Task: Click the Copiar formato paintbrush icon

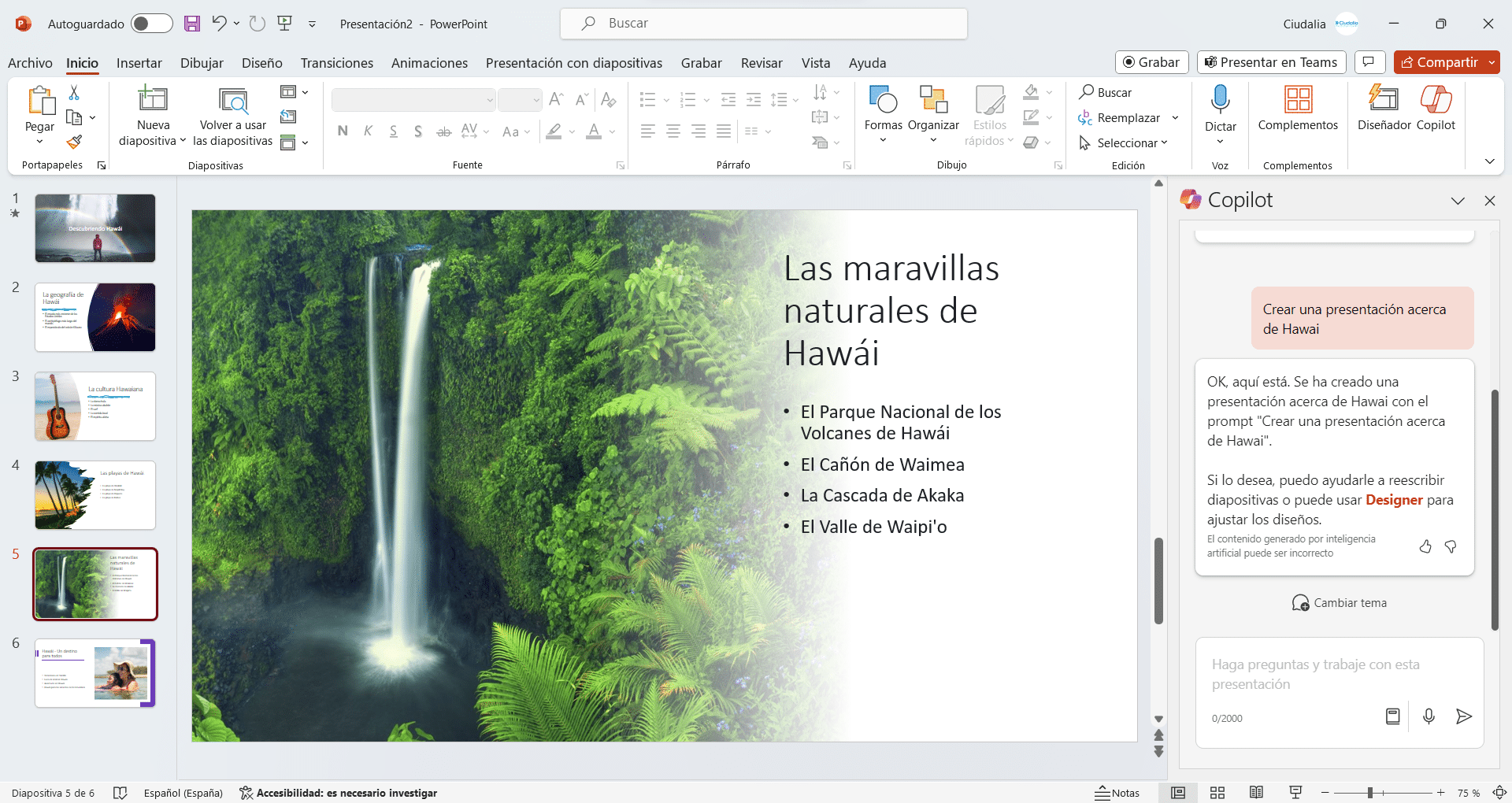Action: click(x=74, y=142)
